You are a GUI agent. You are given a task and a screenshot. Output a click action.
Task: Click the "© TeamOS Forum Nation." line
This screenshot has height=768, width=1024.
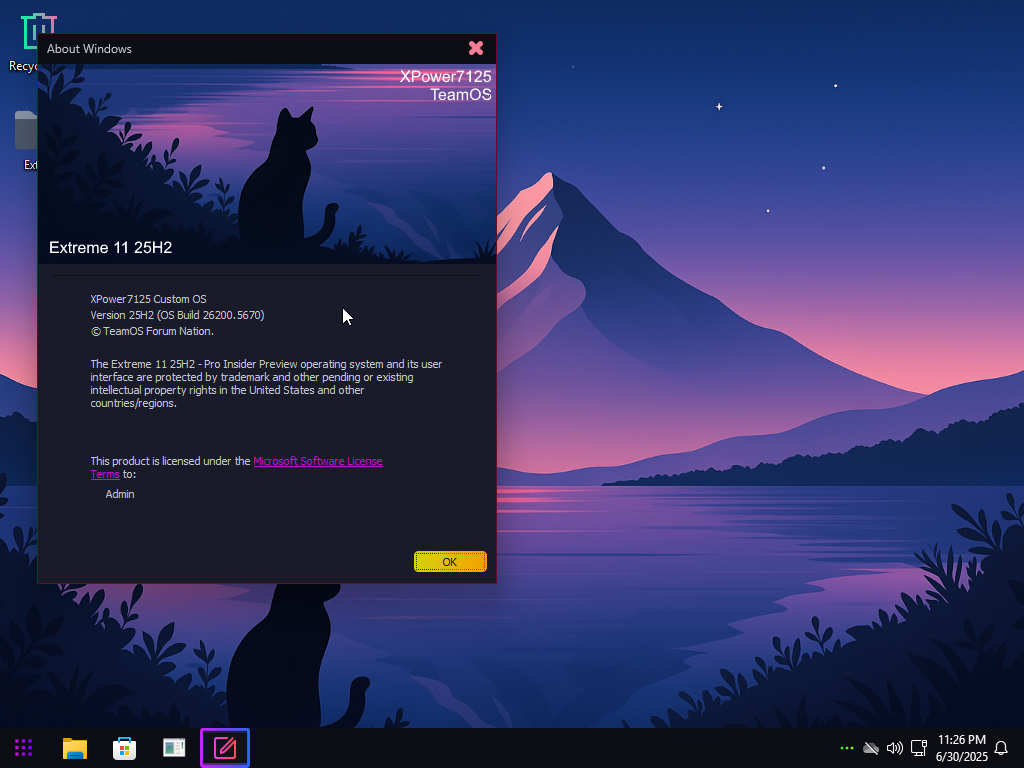point(152,331)
